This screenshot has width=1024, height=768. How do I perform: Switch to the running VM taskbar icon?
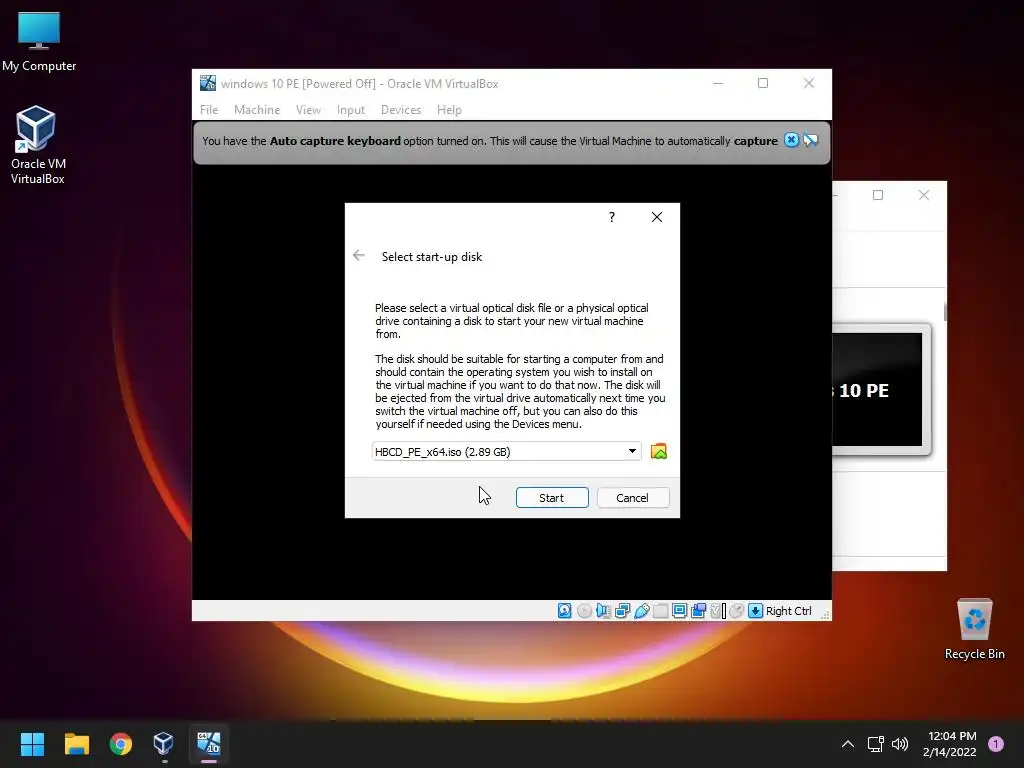(x=209, y=743)
